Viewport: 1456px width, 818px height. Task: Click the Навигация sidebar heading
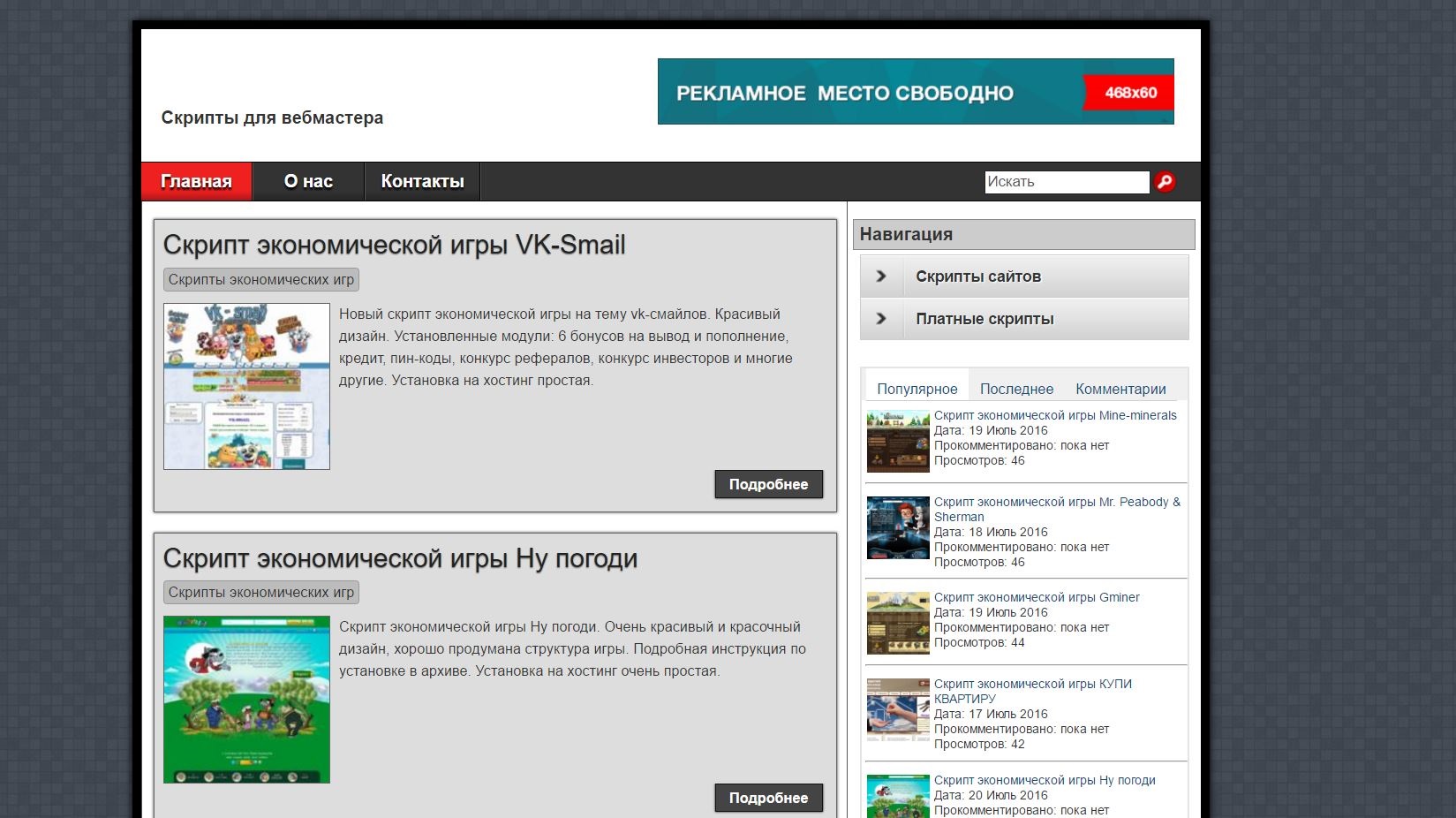(1023, 234)
